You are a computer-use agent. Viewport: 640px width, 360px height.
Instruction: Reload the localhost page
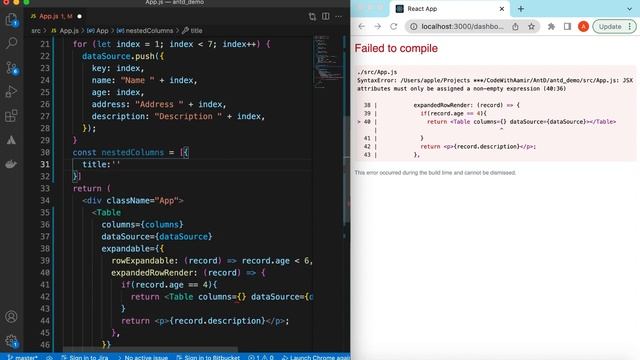click(x=393, y=27)
